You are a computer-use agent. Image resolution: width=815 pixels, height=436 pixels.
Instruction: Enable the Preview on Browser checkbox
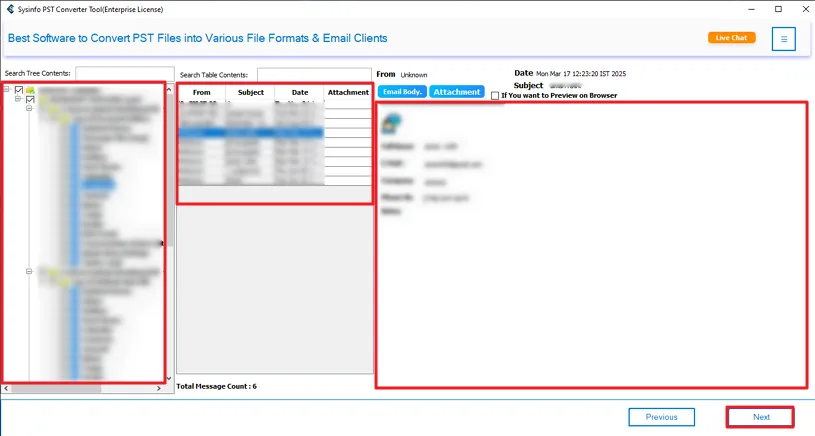[x=495, y=96]
